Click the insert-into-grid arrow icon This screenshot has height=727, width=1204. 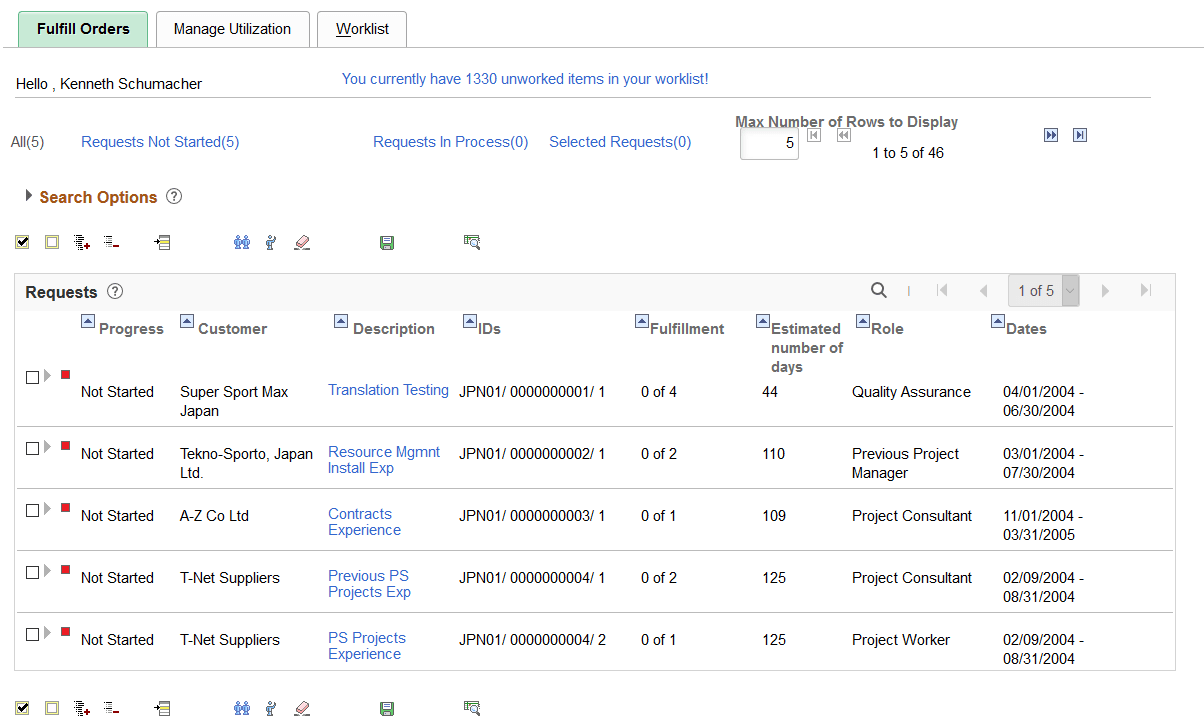[162, 242]
